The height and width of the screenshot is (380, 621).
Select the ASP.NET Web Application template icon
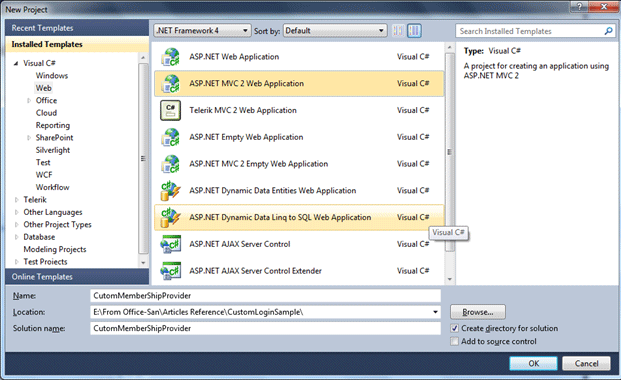[170, 57]
